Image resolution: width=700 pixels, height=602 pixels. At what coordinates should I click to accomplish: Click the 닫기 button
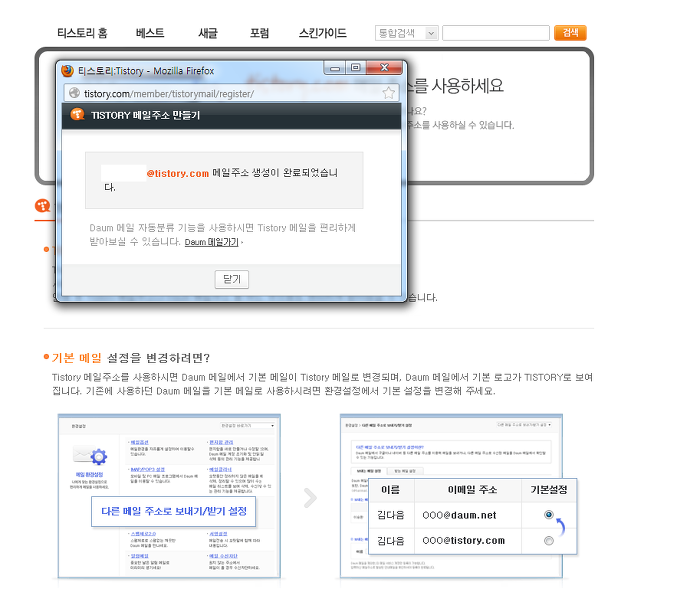pos(232,280)
